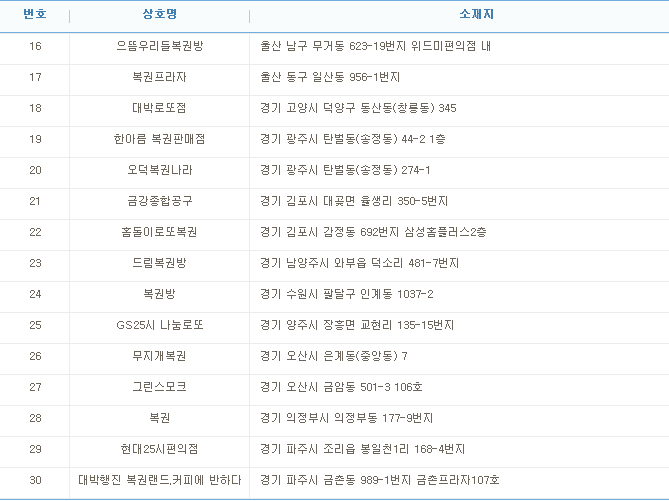Click row number 27
This screenshot has width=669, height=501.
[35, 387]
